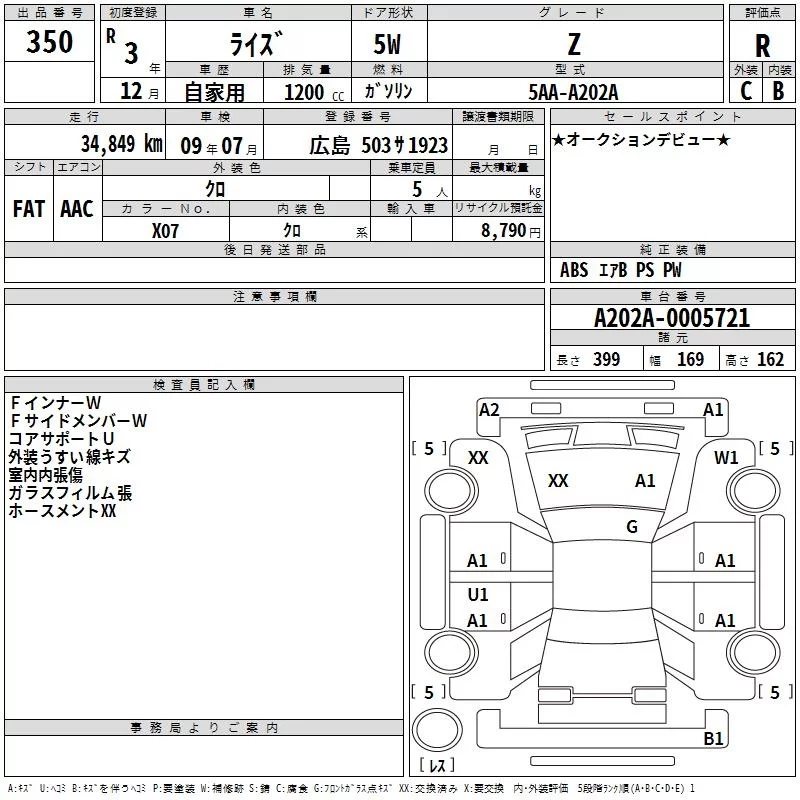Click the レス box below the diagram

click(437, 765)
